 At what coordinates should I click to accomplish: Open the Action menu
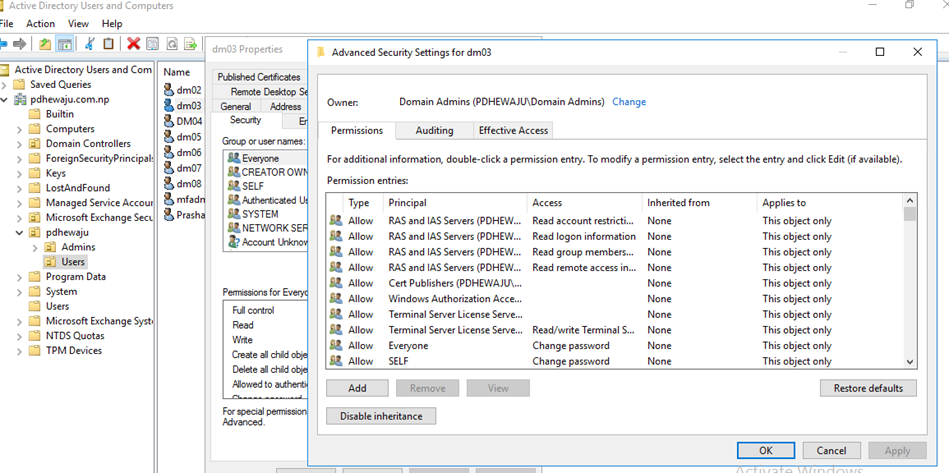(x=41, y=24)
